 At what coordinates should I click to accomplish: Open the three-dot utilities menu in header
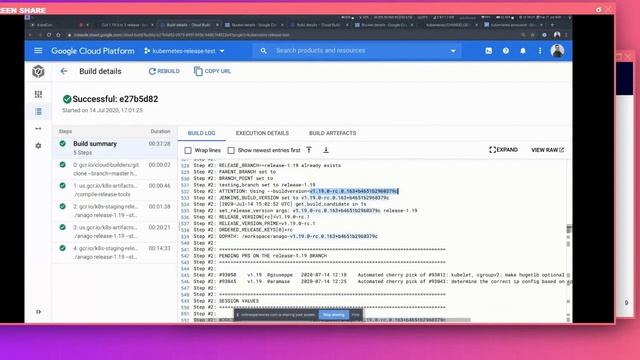click(540, 51)
